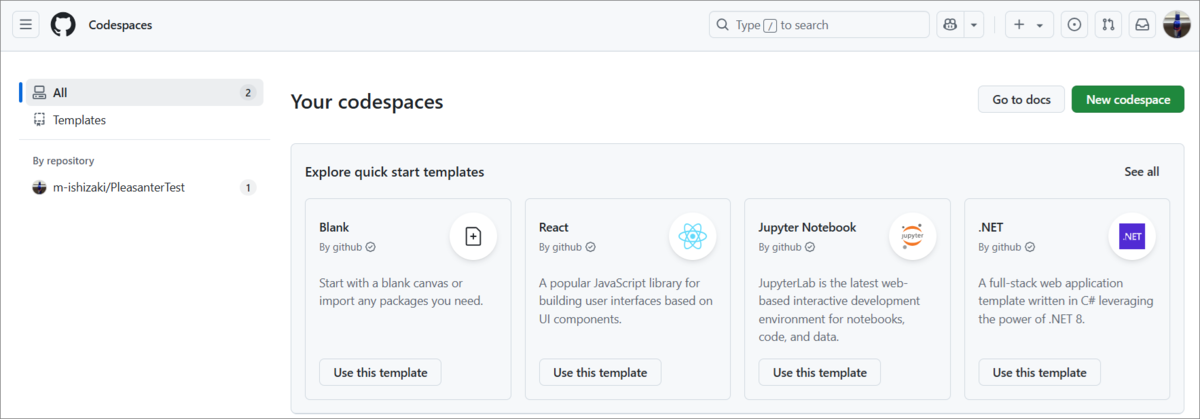Click the Blank template title
The image size is (1200, 419).
[x=334, y=227]
